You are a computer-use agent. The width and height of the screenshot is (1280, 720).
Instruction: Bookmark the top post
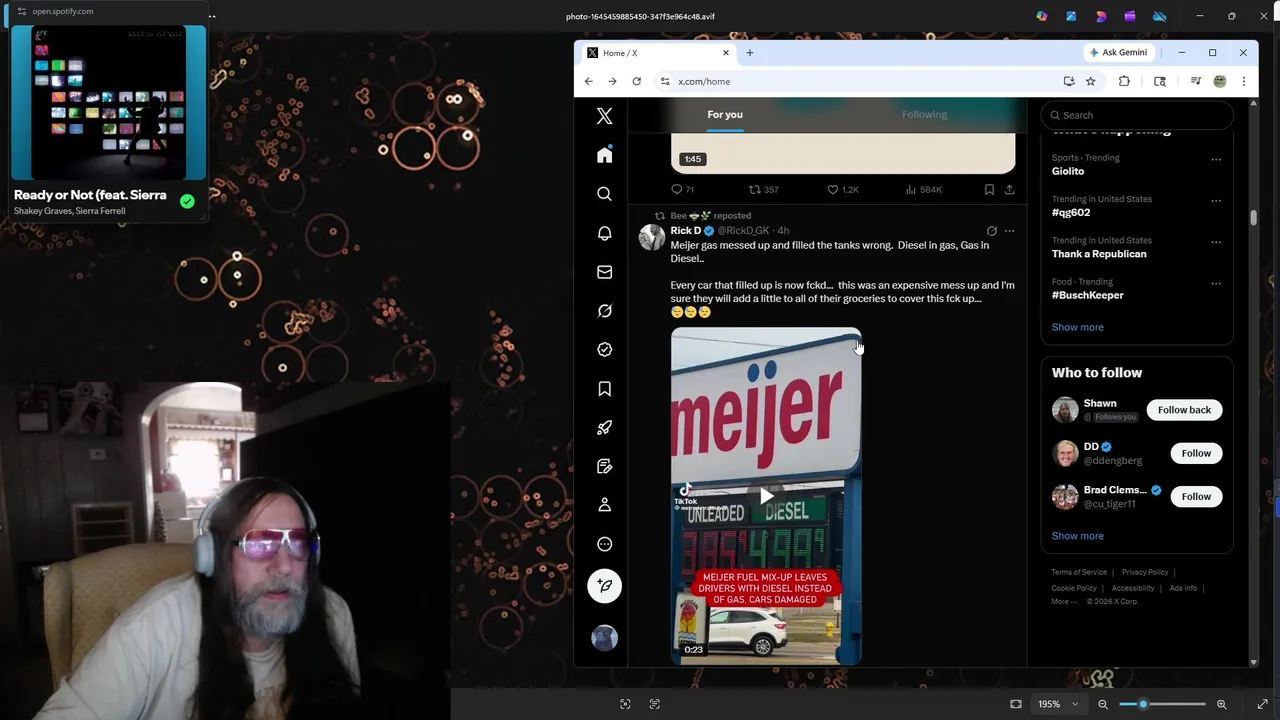pos(989,189)
